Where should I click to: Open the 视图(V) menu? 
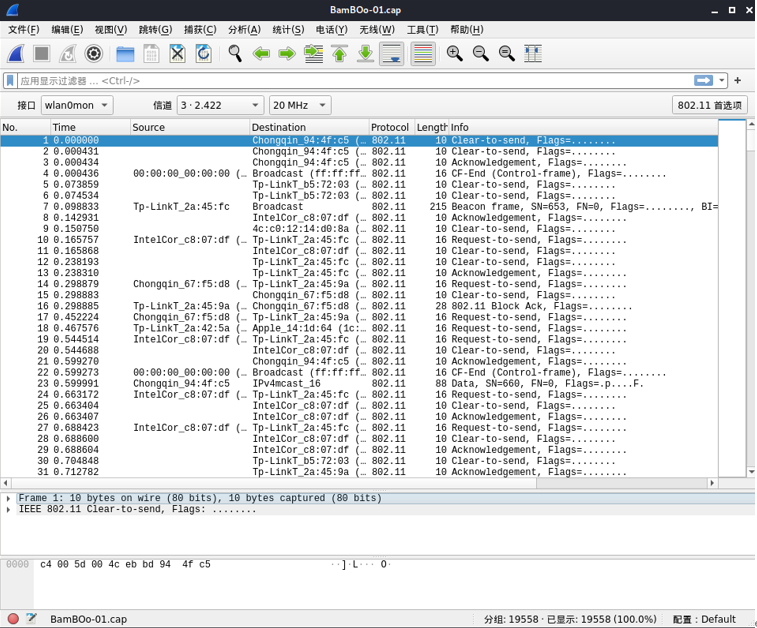(x=111, y=29)
